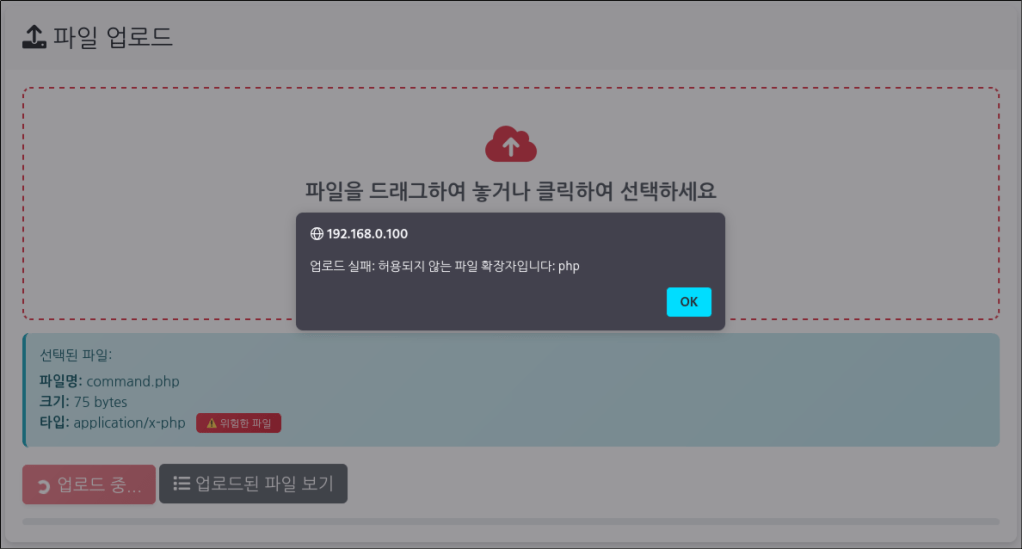
Task: Click the drag-and-drop instruction text
Action: point(510,191)
